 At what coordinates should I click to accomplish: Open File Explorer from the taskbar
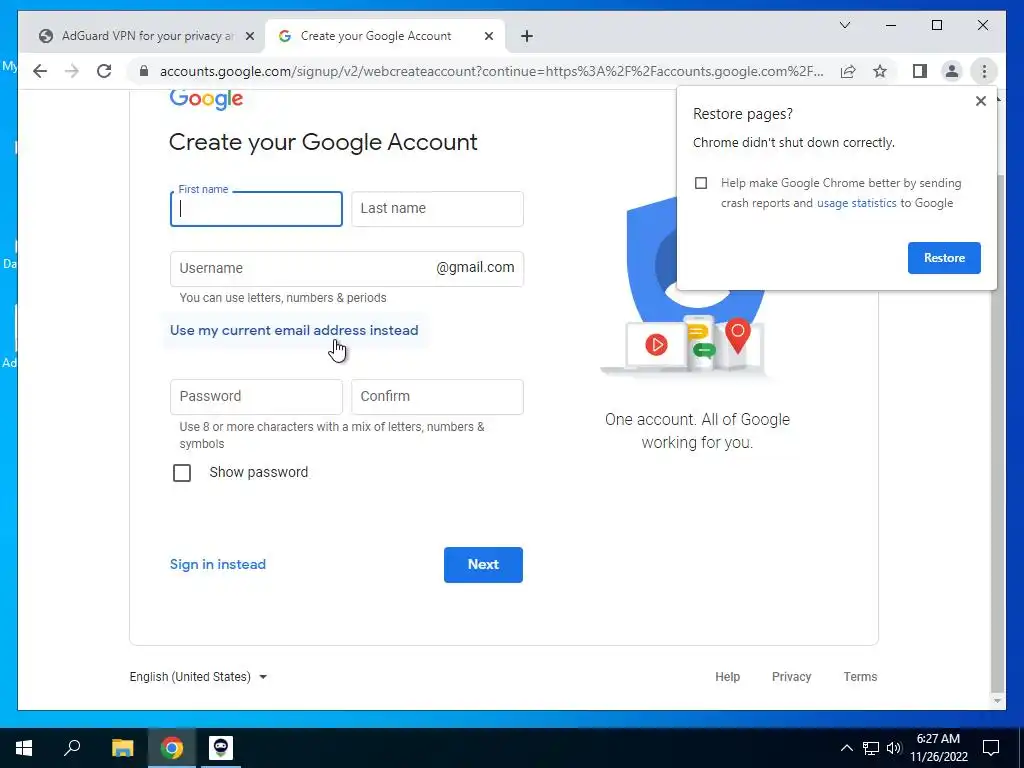pyautogui.click(x=122, y=748)
